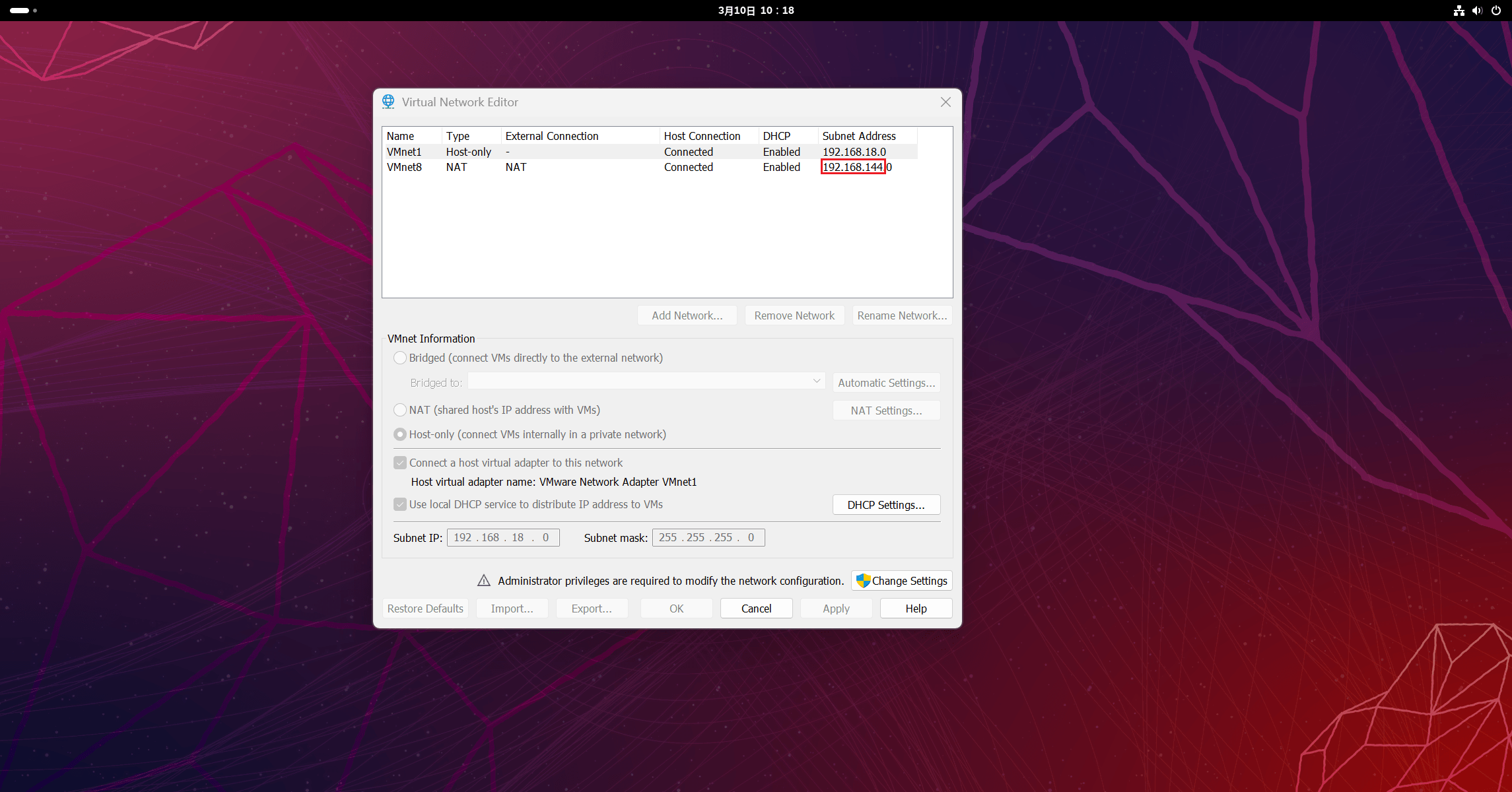Click the Subnet mask input field
This screenshot has height=792, width=1512.
point(708,538)
